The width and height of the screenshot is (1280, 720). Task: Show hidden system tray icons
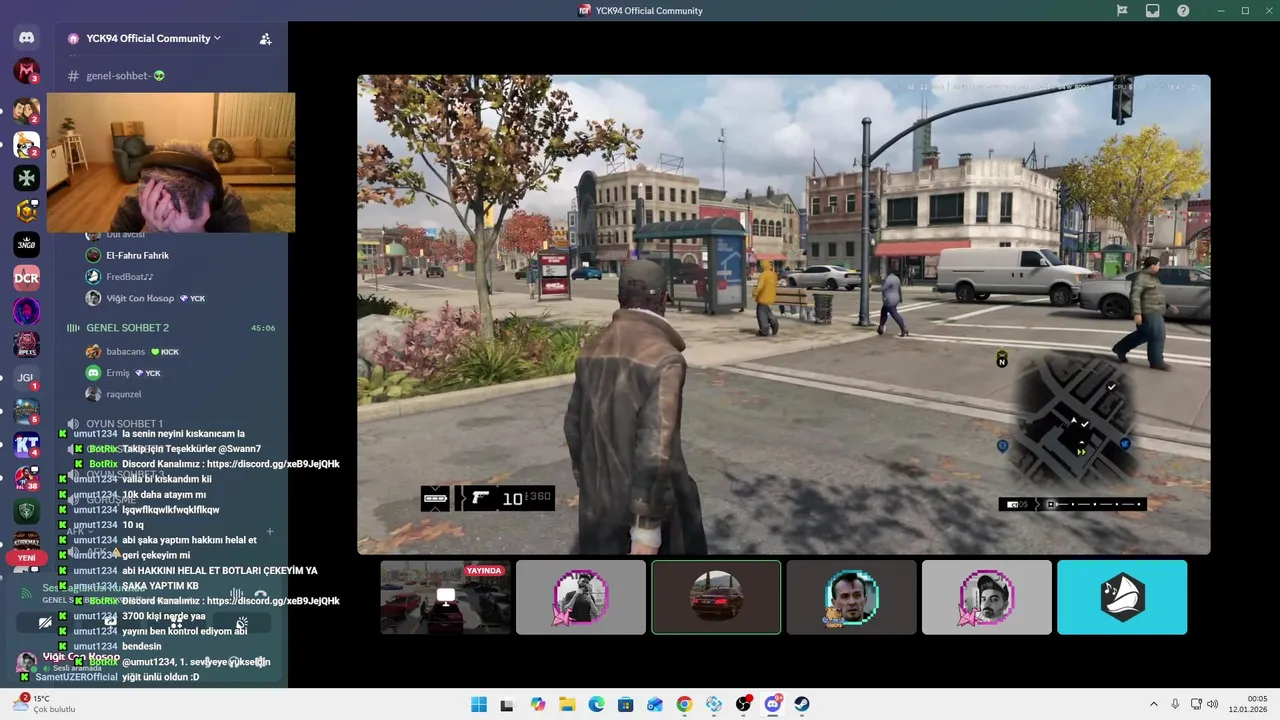pos(1153,704)
